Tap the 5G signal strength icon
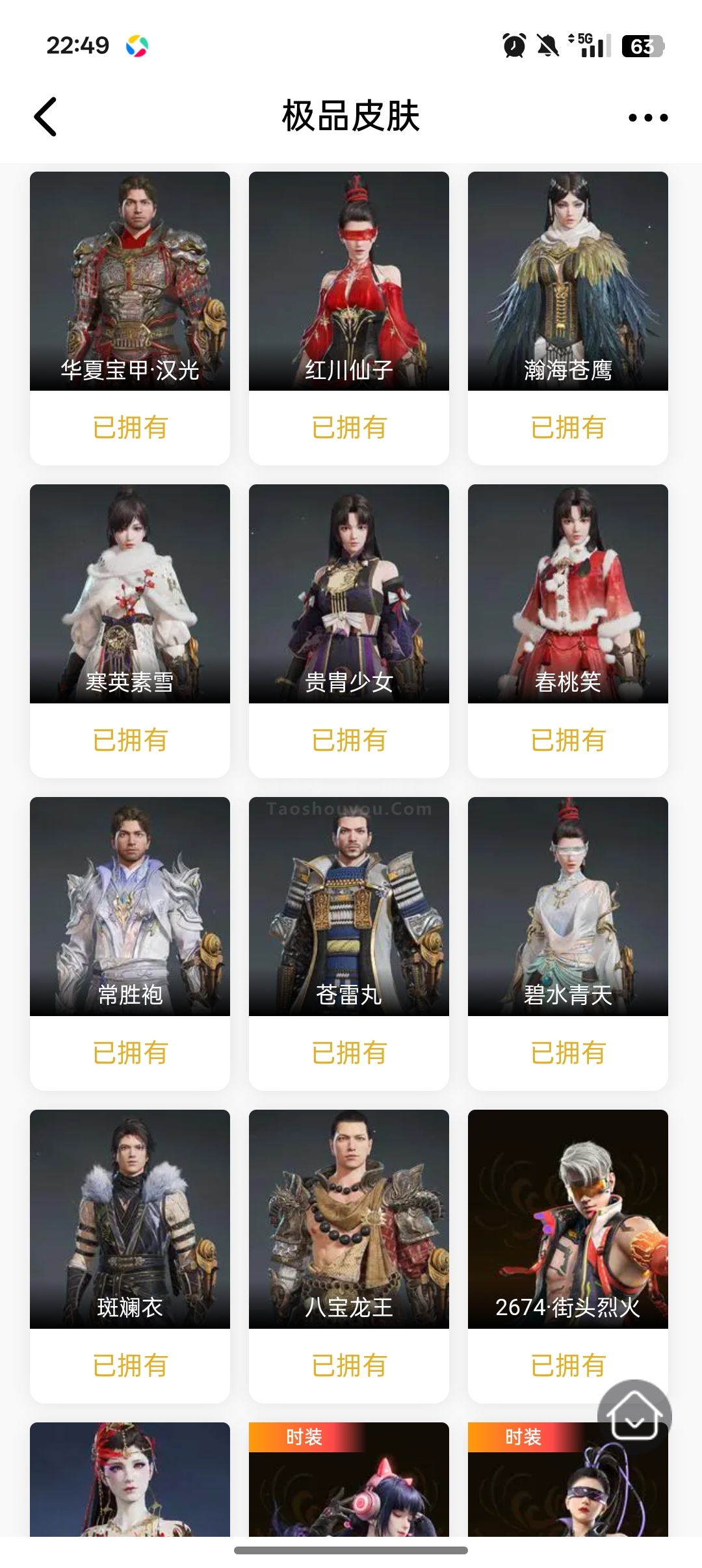The height and width of the screenshot is (1568, 702). 590,45
